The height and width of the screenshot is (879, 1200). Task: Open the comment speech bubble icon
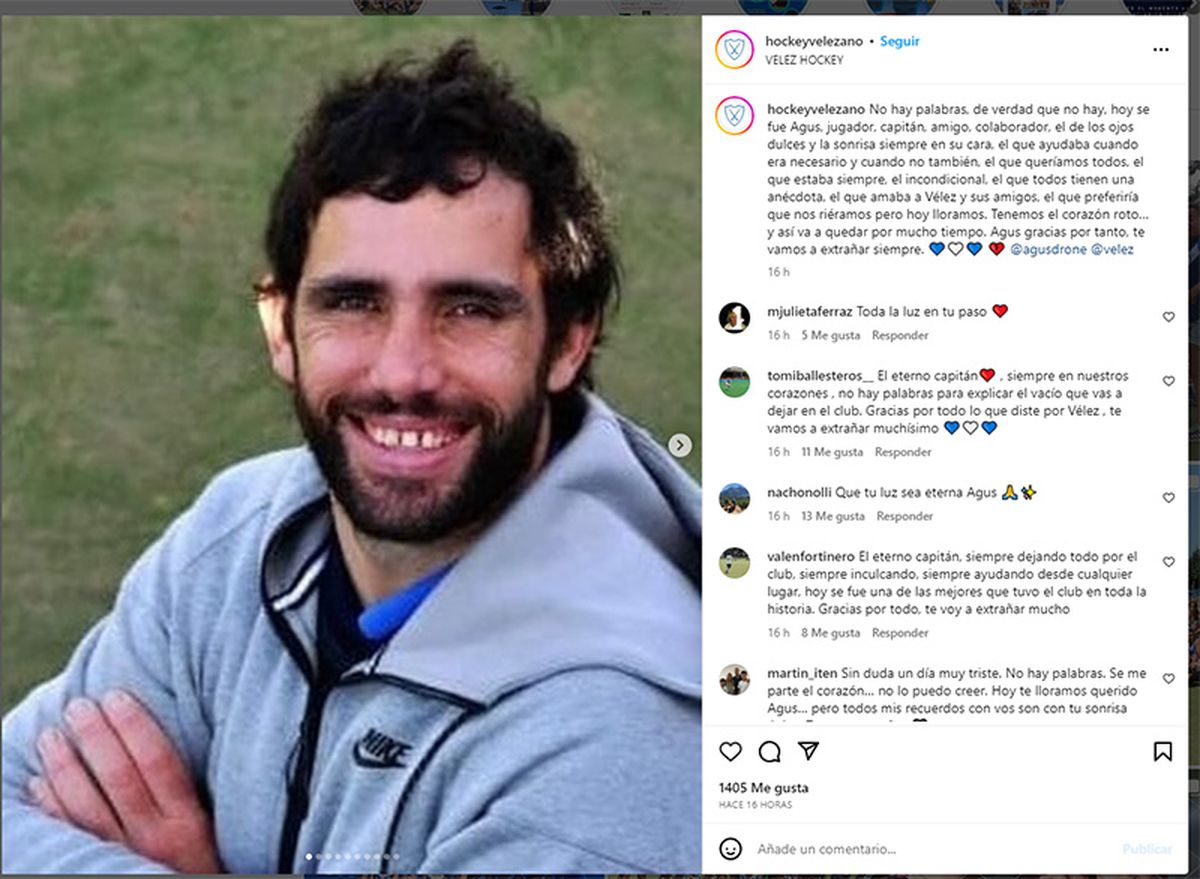point(770,751)
